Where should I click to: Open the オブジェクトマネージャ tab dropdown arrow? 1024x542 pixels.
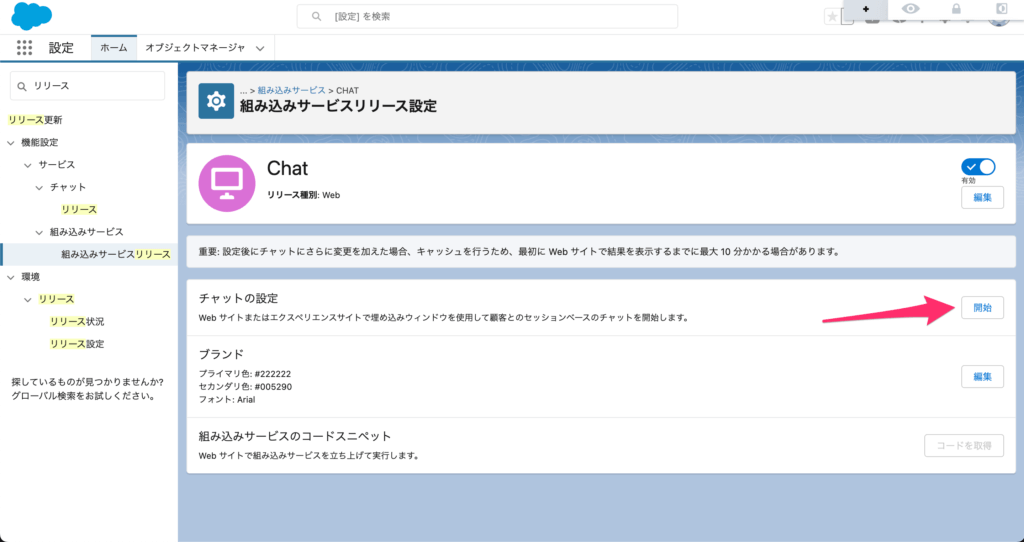(x=260, y=48)
